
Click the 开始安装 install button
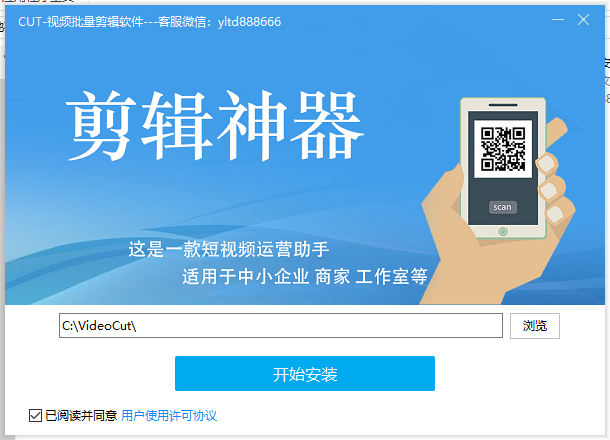pyautogui.click(x=305, y=373)
